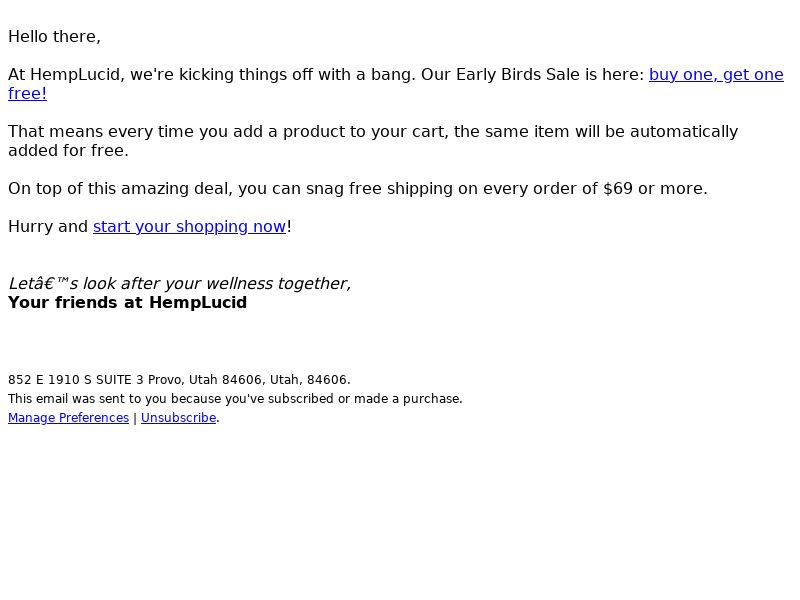Click the Unsubscribe link
Viewport: 800px width, 600px height.
pos(179,417)
